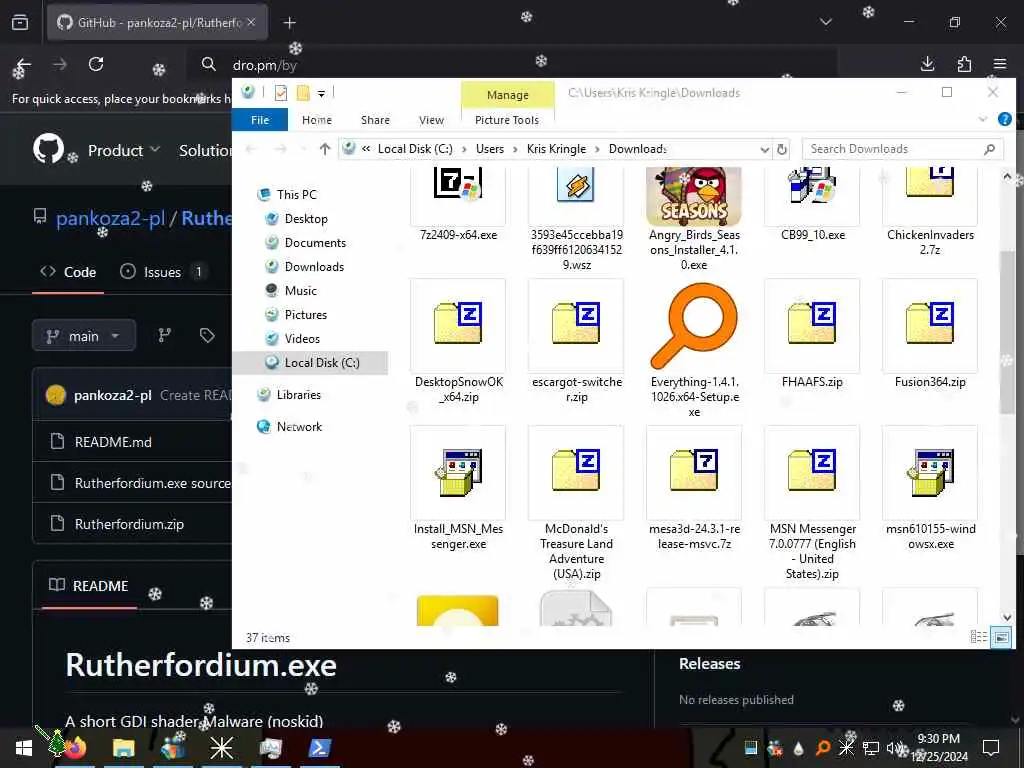
Task: Select DesktopSnowOK_x64.zip archive icon
Action: pyautogui.click(x=458, y=323)
